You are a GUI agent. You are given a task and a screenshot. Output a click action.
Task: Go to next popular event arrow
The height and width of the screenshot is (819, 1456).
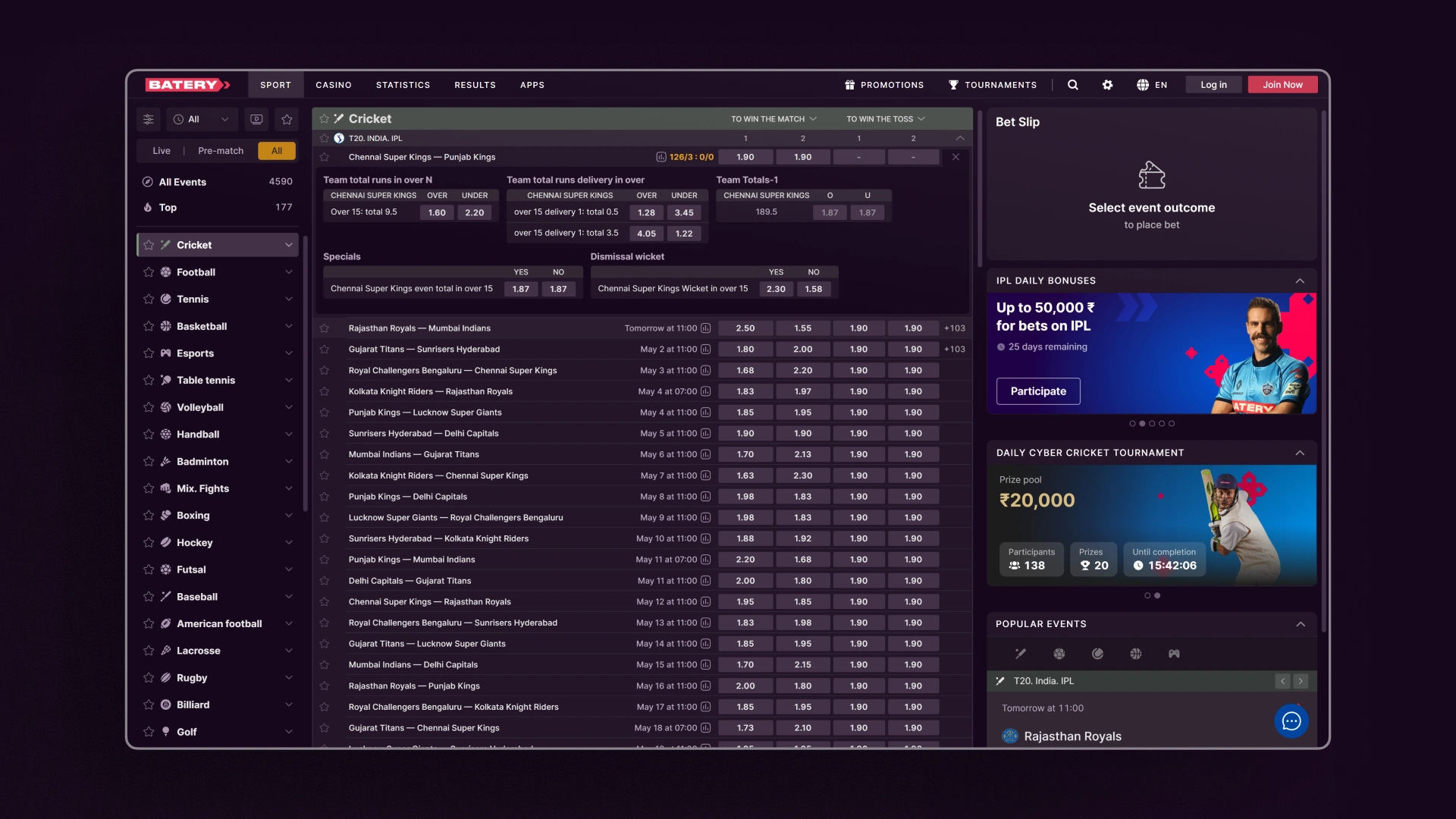[x=1301, y=681]
